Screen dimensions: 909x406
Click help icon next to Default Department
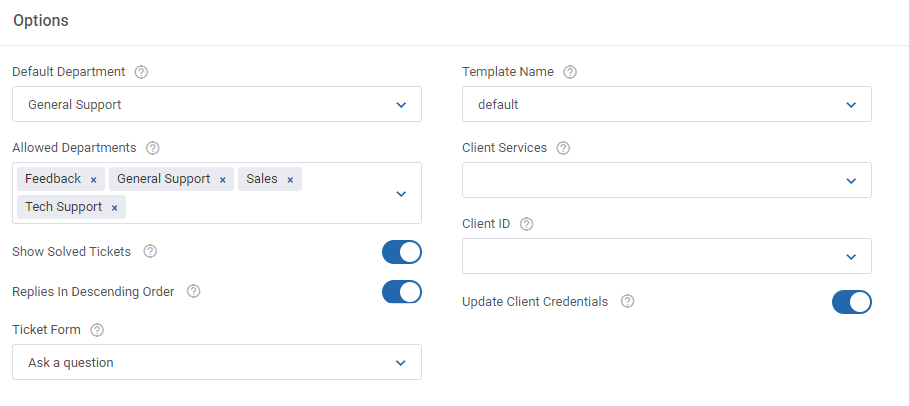(141, 72)
